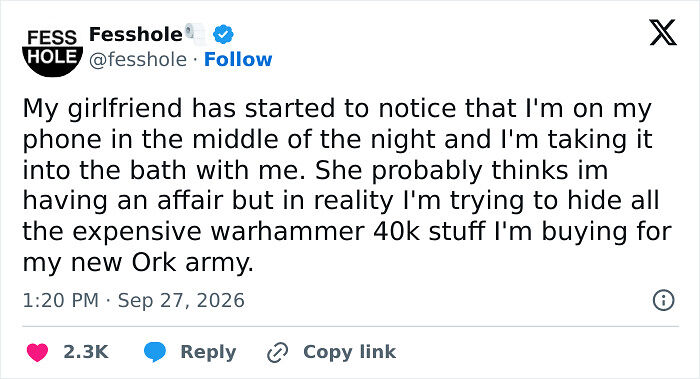Open the Fesshole profile avatar

pyautogui.click(x=52, y=49)
